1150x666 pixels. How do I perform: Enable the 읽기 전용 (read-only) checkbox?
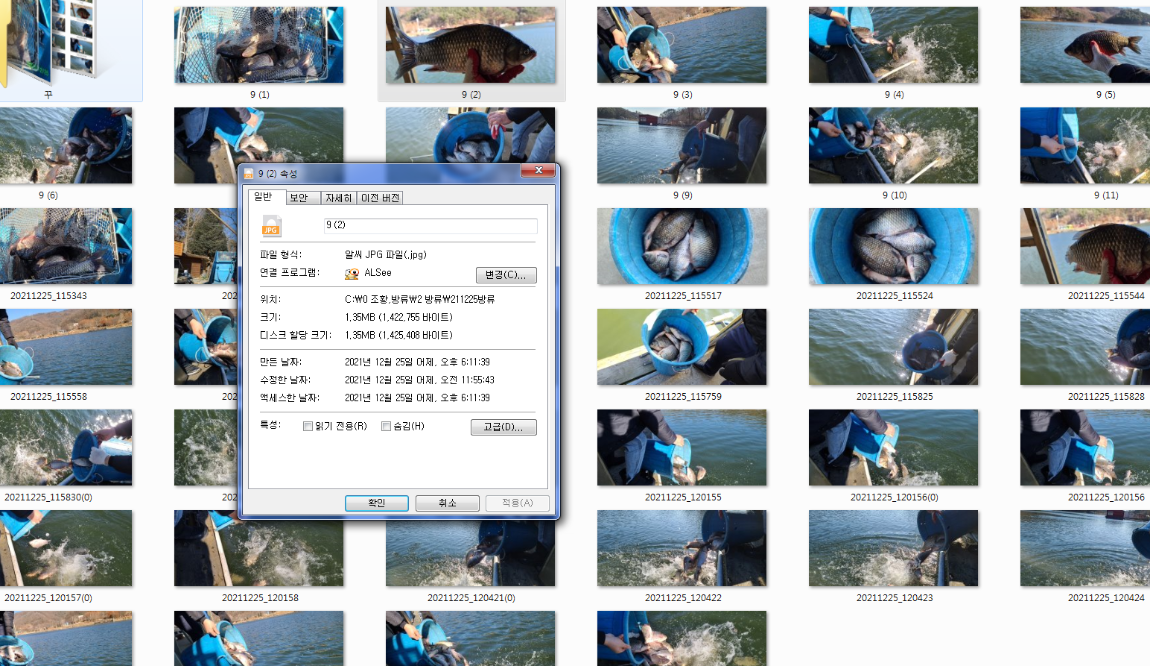click(x=308, y=426)
